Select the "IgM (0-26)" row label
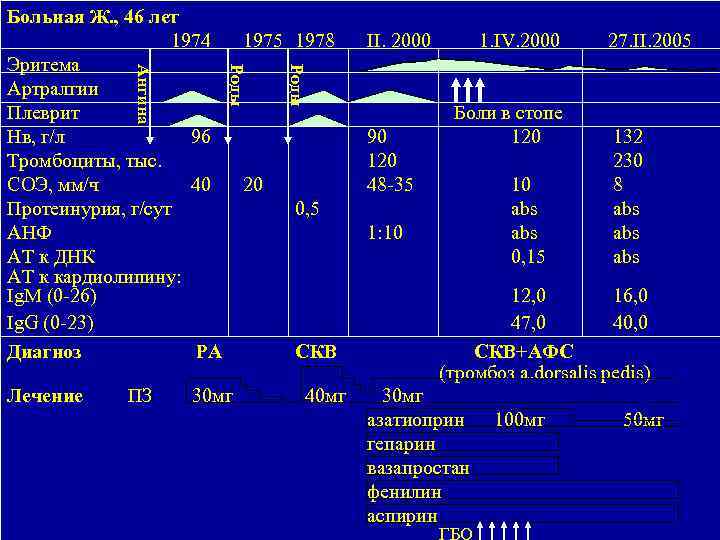 coord(52,296)
